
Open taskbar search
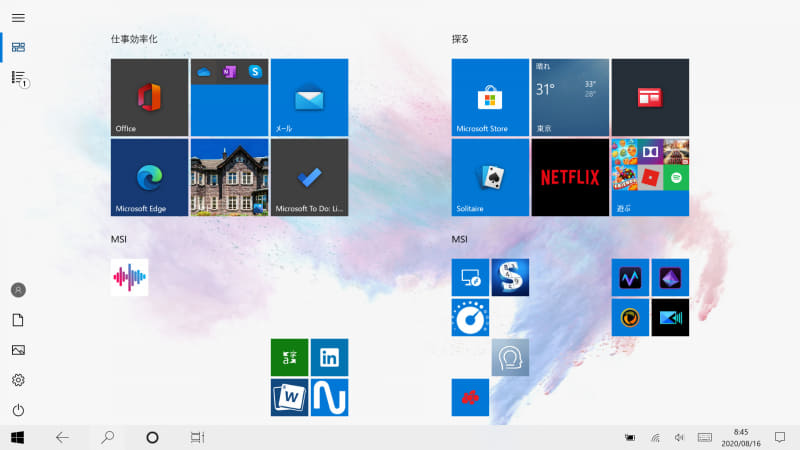pos(107,437)
